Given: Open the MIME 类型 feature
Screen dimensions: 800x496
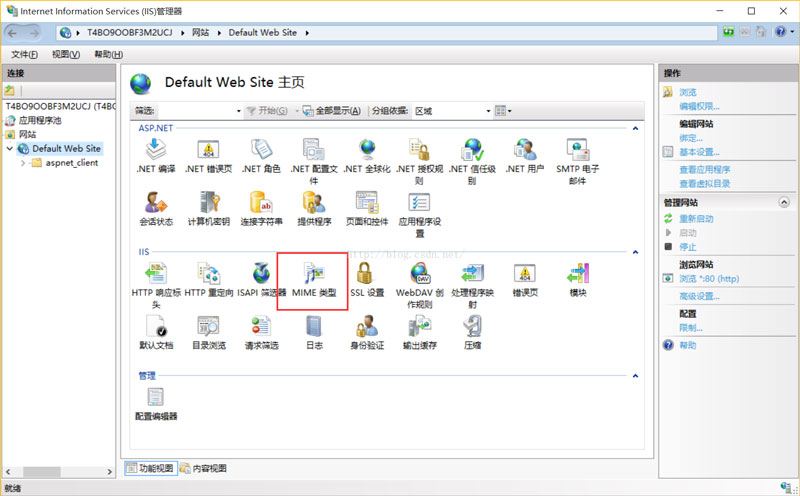Looking at the screenshot, I should 314,280.
